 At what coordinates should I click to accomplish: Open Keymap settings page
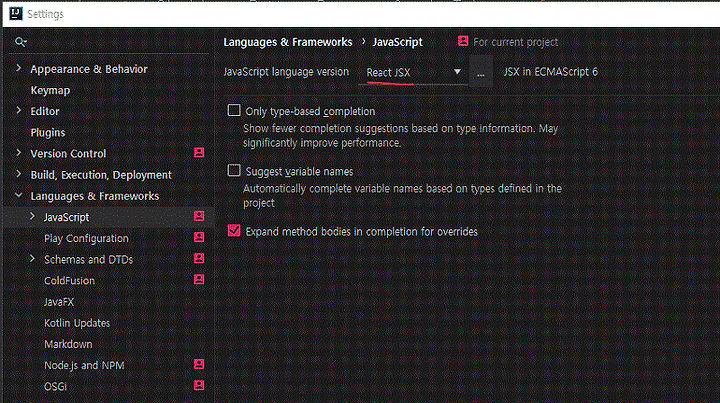50,90
